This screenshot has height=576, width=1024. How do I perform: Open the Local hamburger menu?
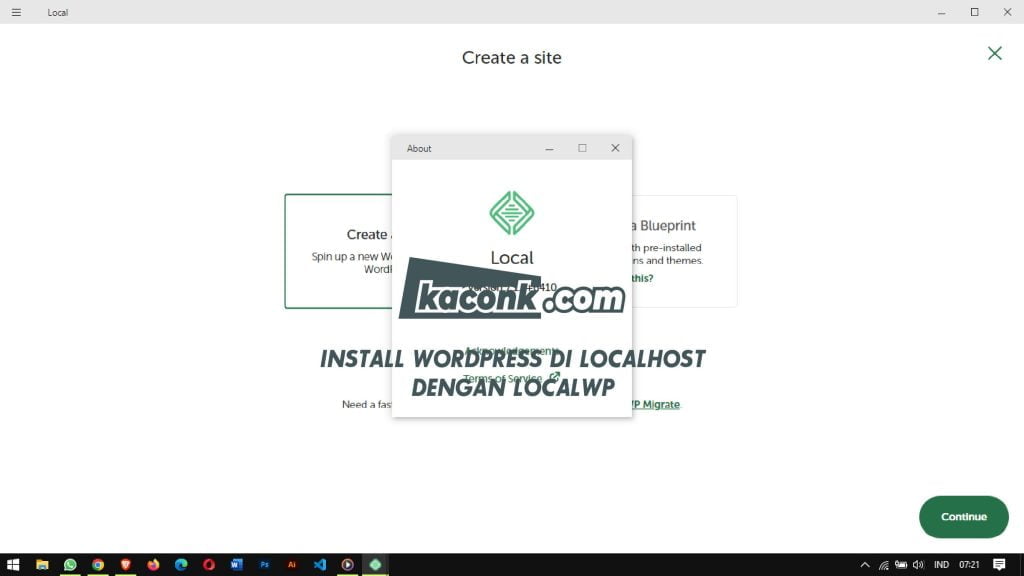click(x=16, y=12)
